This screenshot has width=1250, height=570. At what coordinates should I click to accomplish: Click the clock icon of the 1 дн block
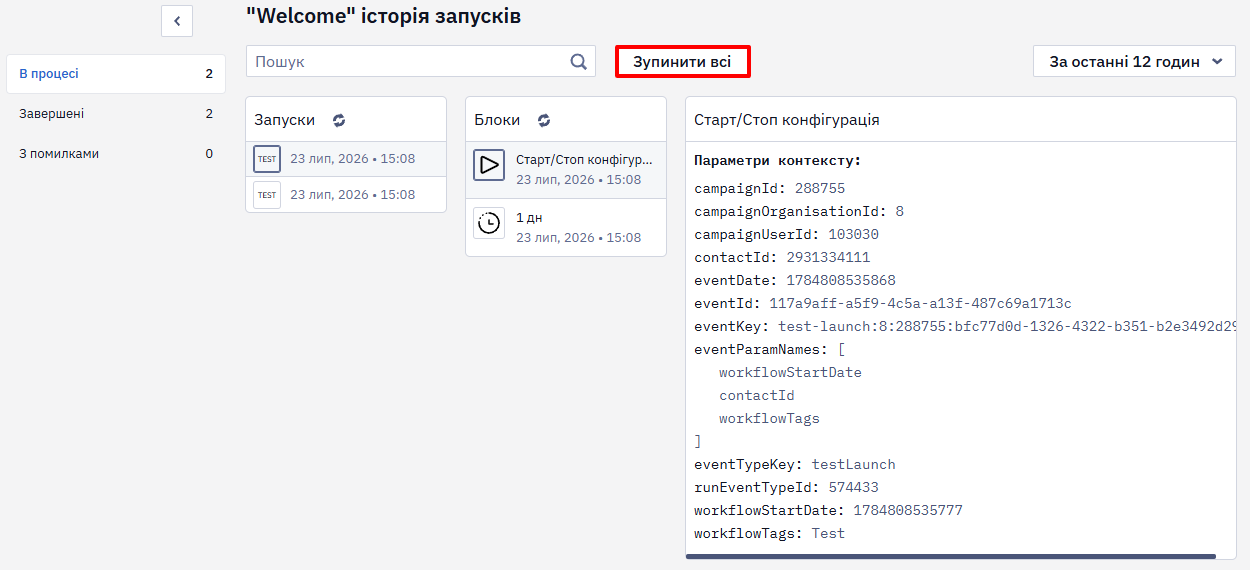click(x=489, y=223)
